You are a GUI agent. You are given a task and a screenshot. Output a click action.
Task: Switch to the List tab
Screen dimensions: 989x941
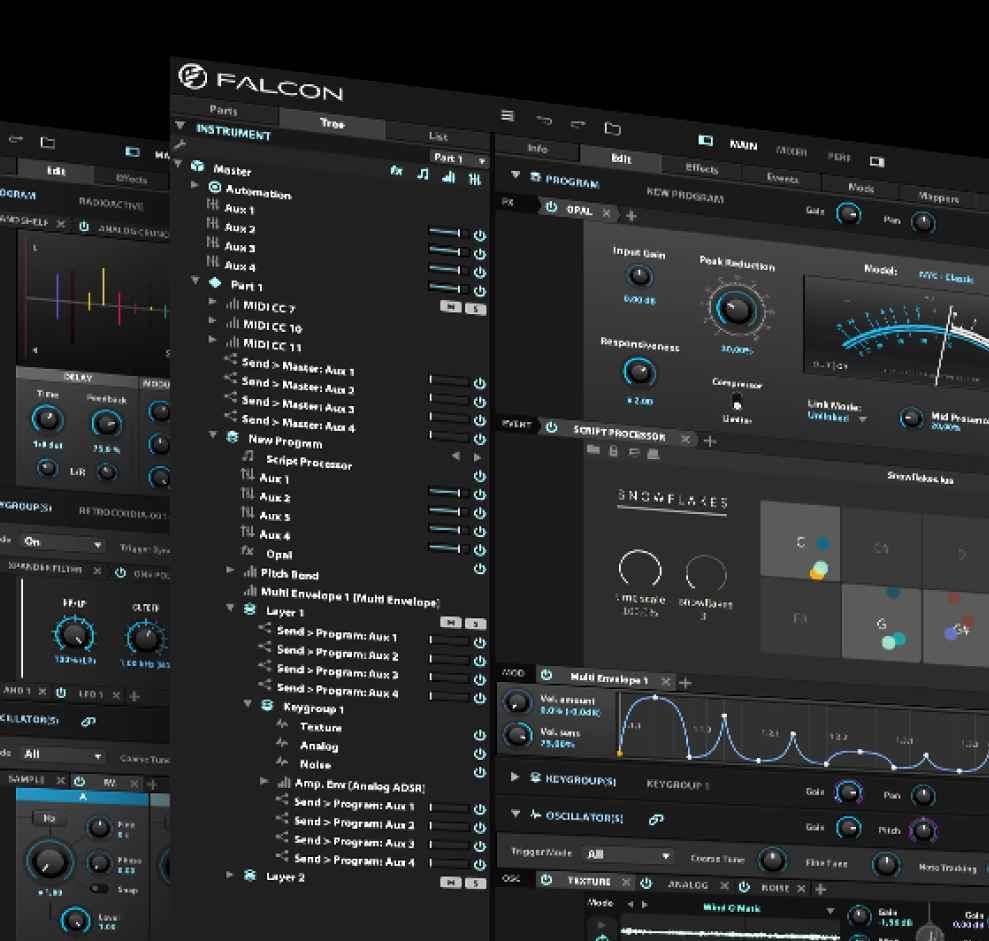coord(438,136)
